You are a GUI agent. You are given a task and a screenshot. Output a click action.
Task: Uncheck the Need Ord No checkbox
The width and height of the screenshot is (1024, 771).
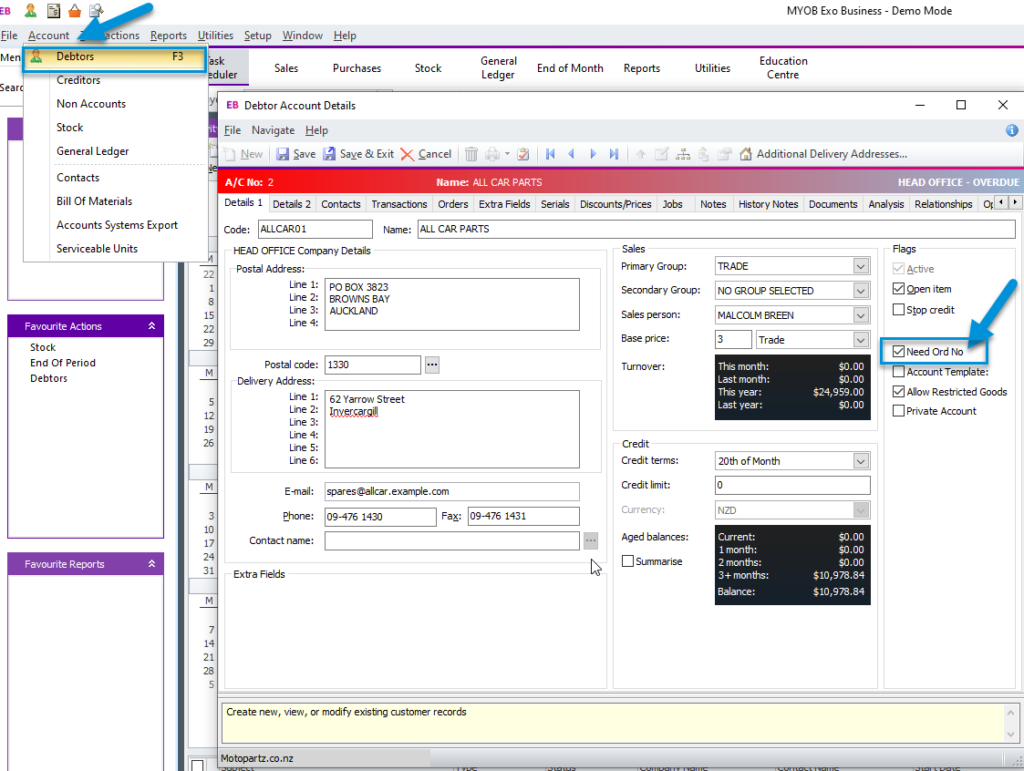click(899, 351)
